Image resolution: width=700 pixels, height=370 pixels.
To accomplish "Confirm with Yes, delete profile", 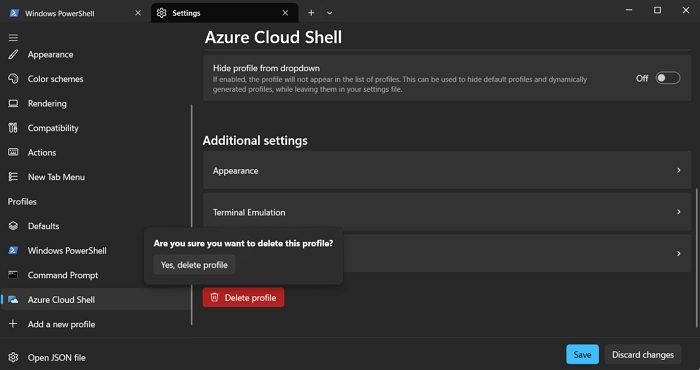I will point(194,265).
